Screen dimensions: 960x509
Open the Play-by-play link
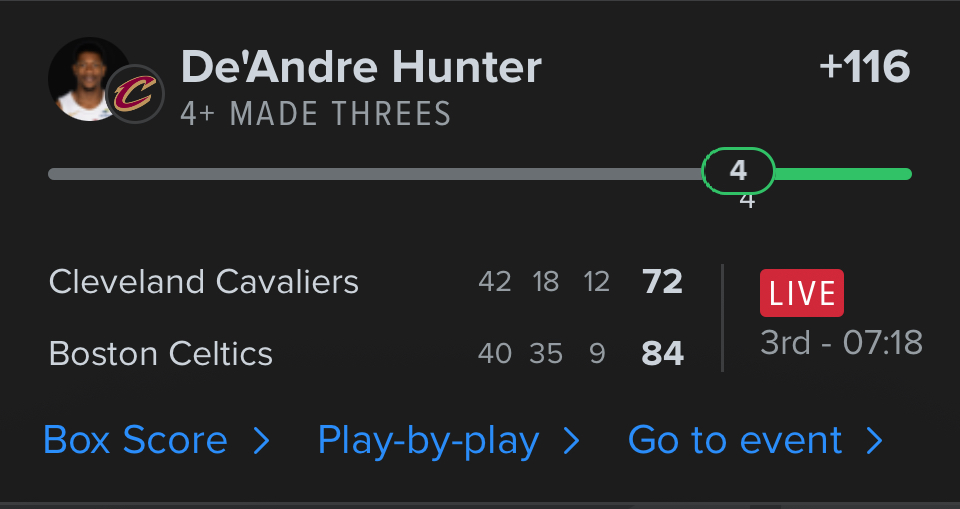tap(428, 441)
